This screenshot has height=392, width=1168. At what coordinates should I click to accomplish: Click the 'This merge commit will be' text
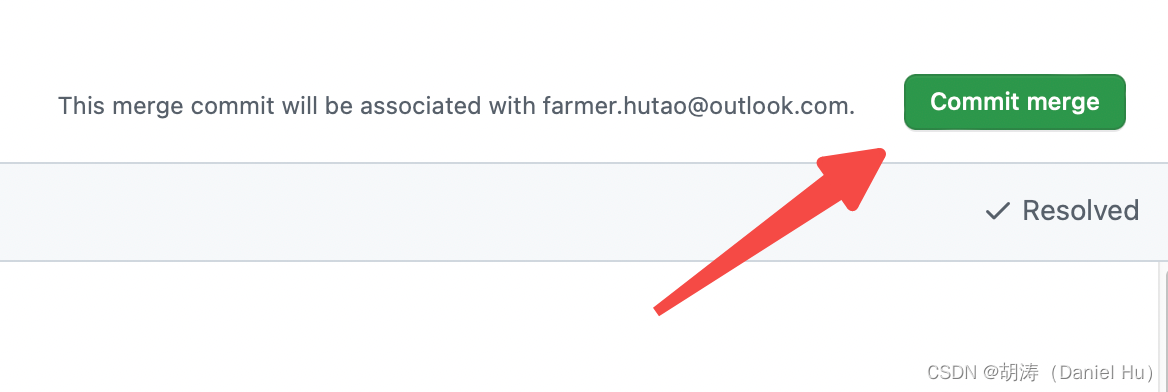point(188,106)
